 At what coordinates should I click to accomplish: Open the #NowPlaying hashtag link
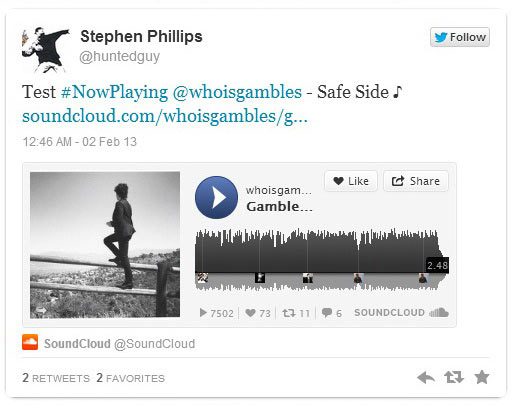(114, 92)
